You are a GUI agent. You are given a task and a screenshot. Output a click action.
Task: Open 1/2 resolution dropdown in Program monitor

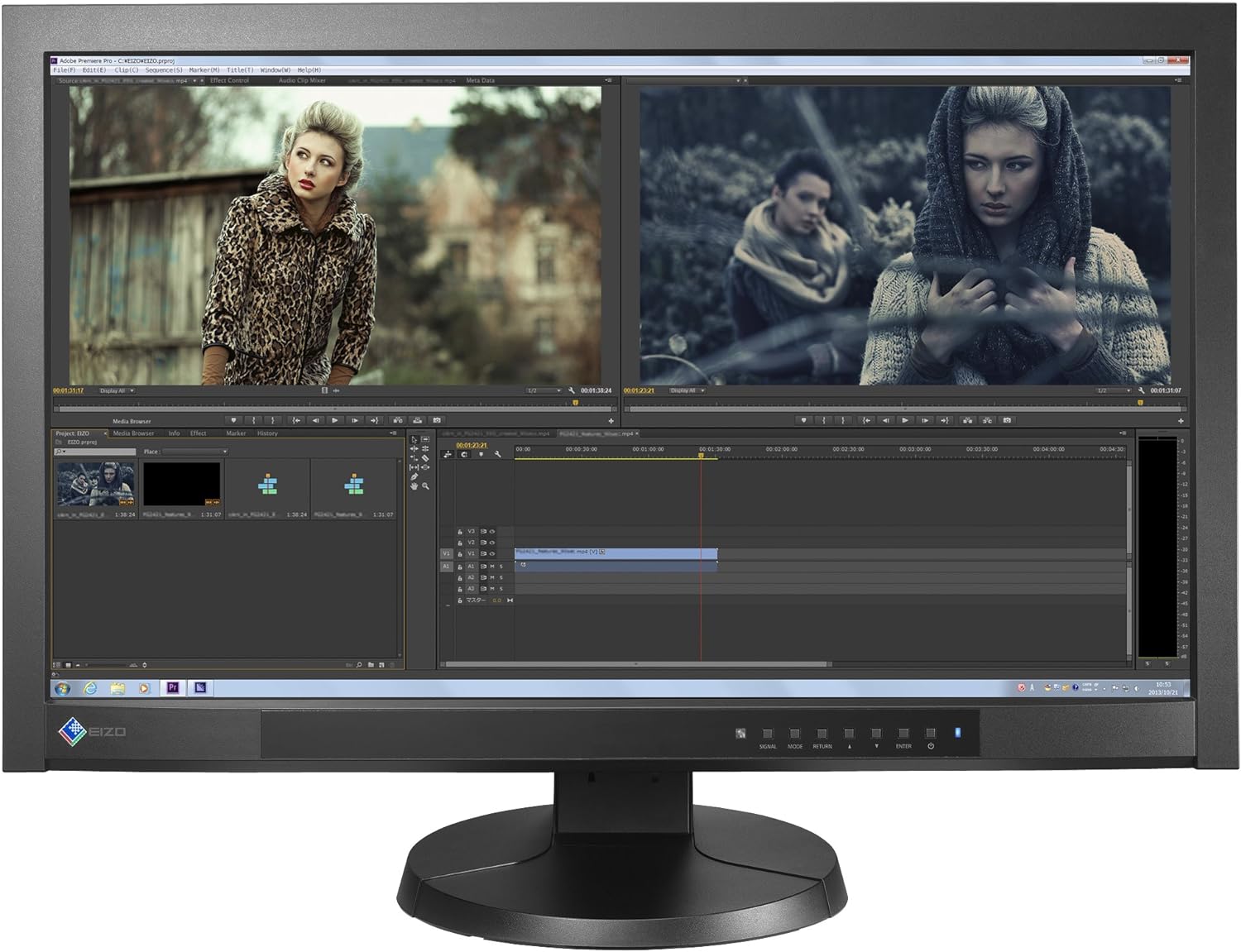coord(1114,390)
